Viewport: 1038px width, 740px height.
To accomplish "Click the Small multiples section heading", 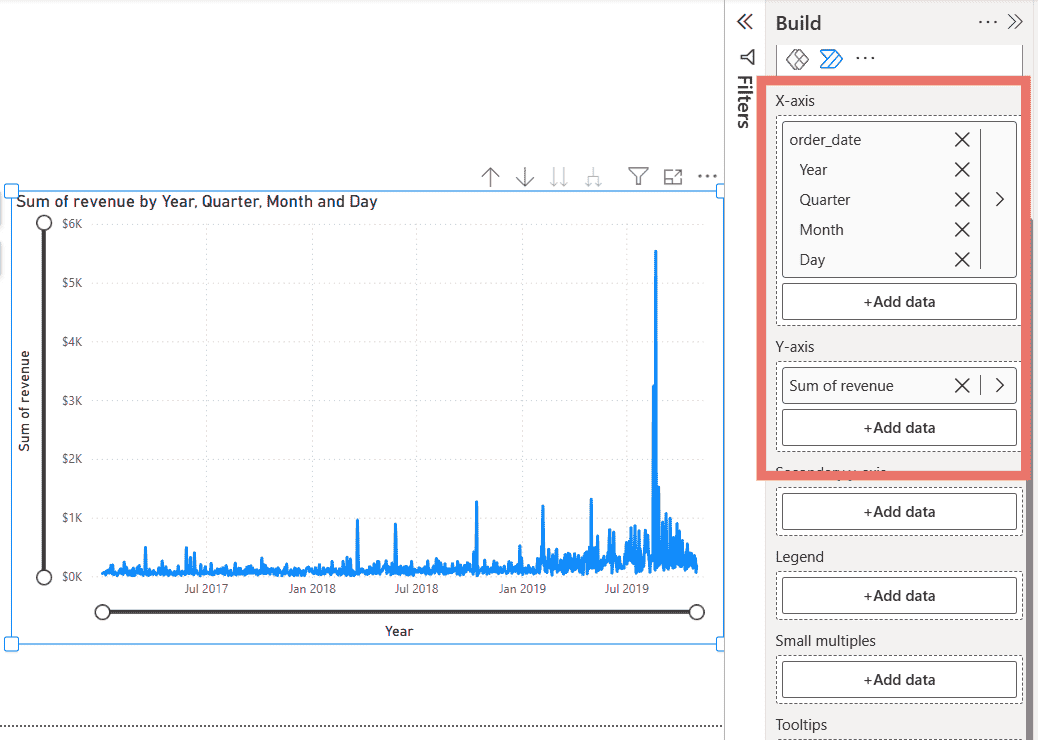I will [825, 641].
